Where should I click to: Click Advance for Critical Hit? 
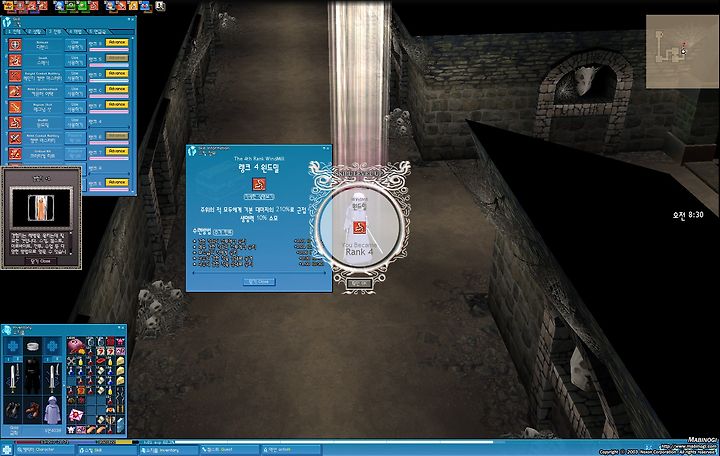(x=117, y=151)
